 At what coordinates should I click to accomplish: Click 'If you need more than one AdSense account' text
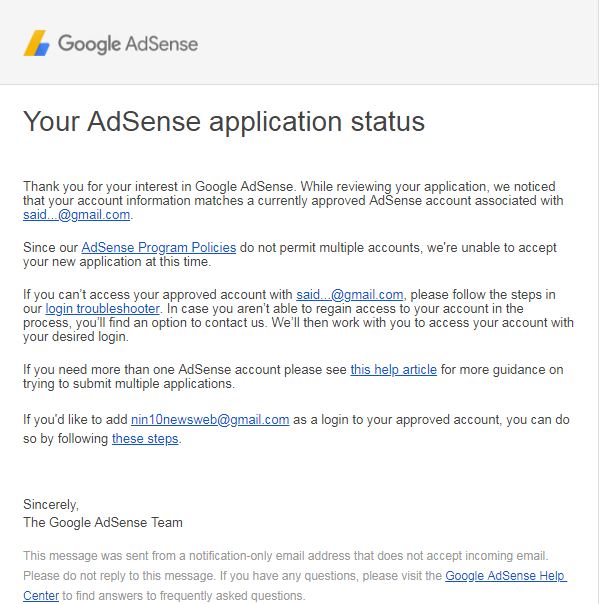pyautogui.click(x=185, y=369)
